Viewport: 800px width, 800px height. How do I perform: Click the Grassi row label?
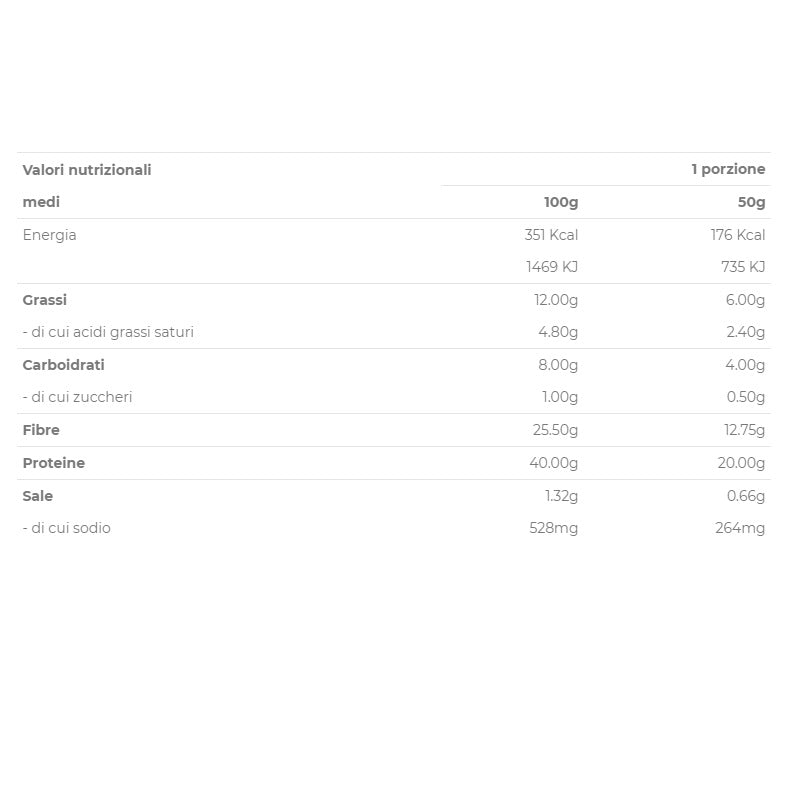coord(45,300)
